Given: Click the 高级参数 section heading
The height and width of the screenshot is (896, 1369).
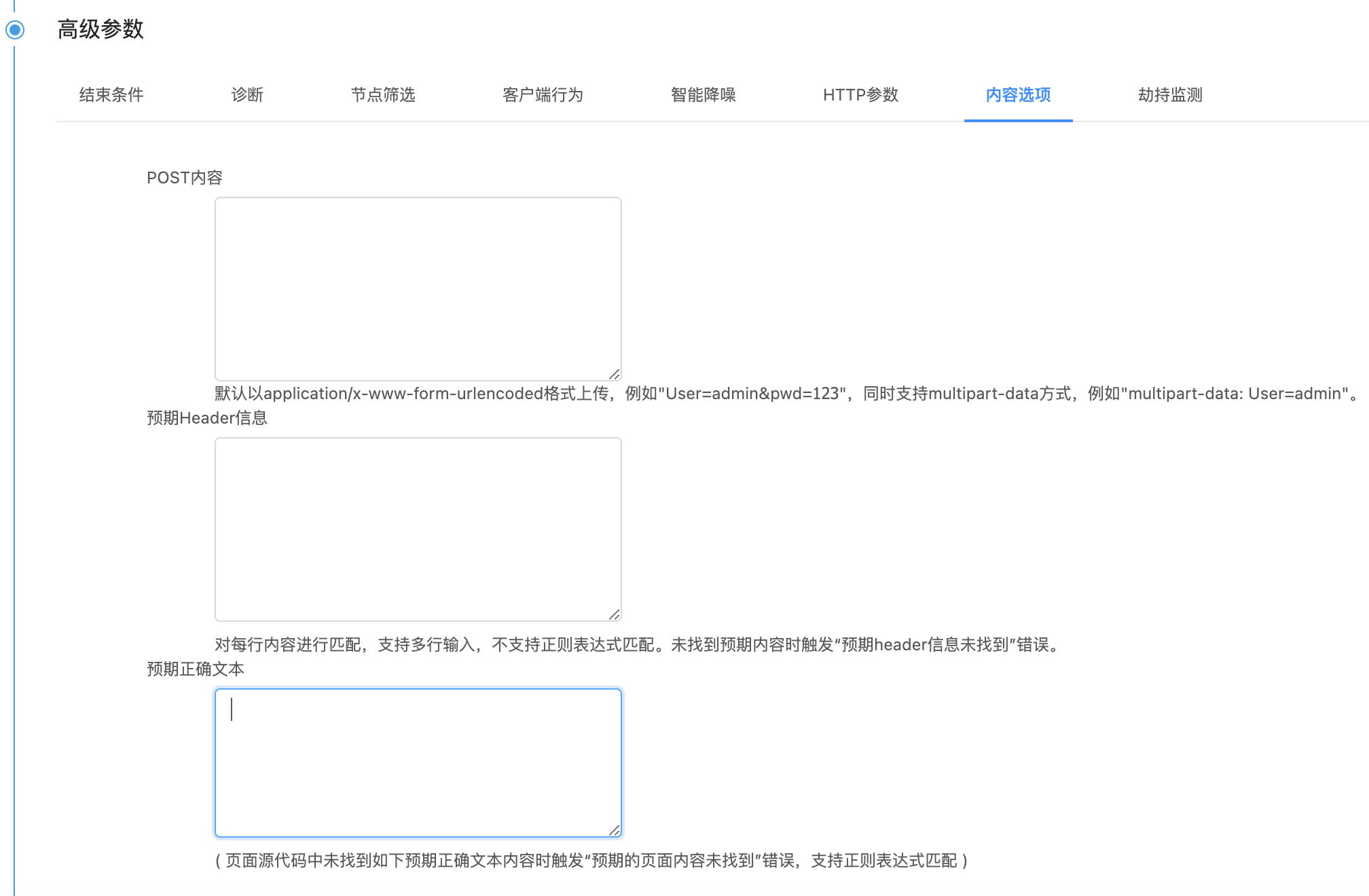Looking at the screenshot, I should pyautogui.click(x=100, y=30).
